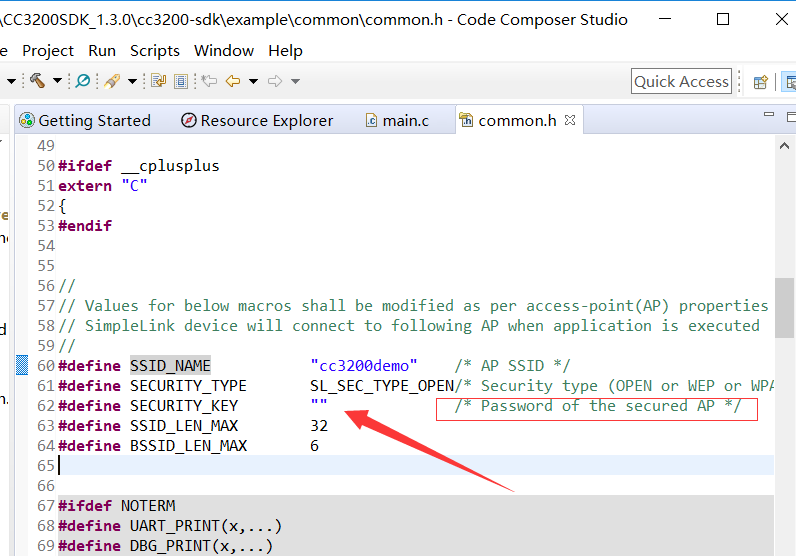Screen dimensions: 796x556
Task: Click the "cc3200demo" string value
Action: 364,366
